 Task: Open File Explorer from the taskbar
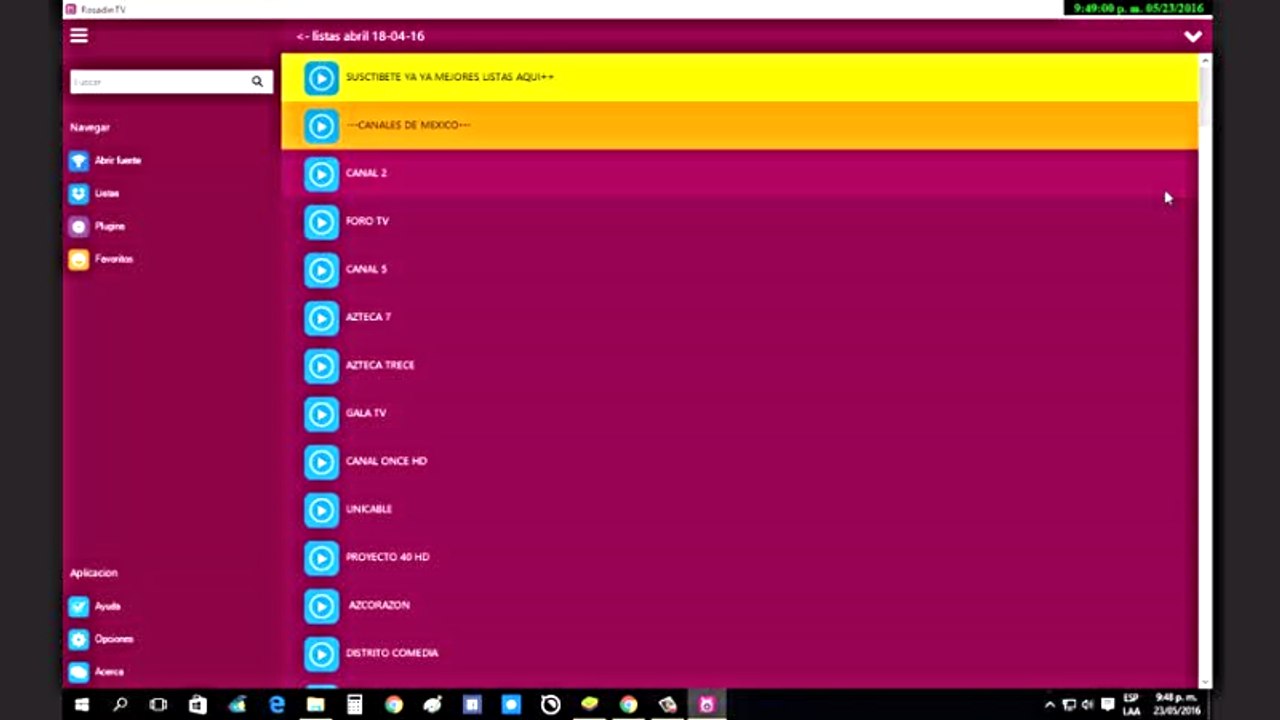(x=315, y=705)
